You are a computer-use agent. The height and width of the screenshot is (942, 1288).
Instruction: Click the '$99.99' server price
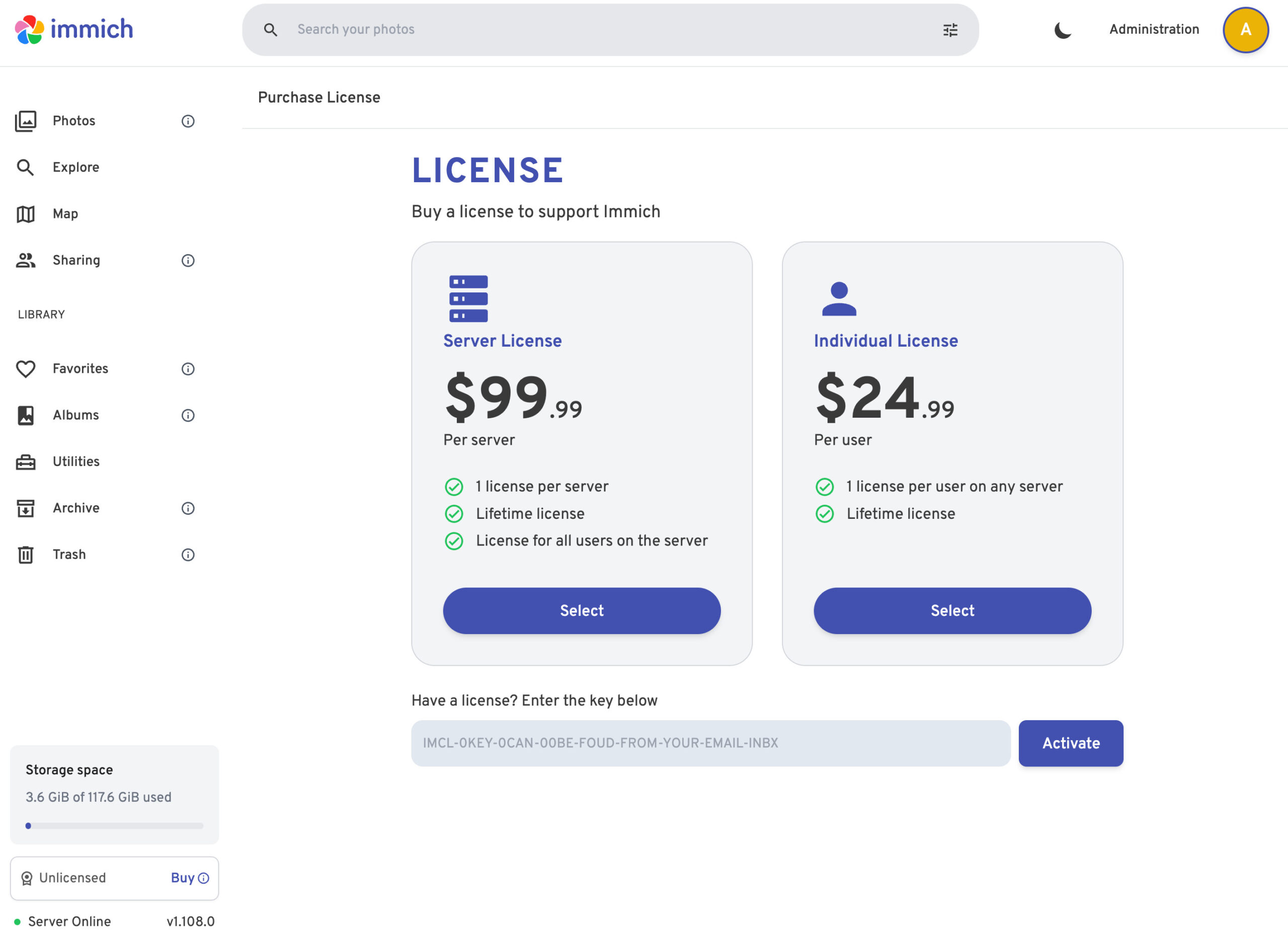click(x=513, y=398)
